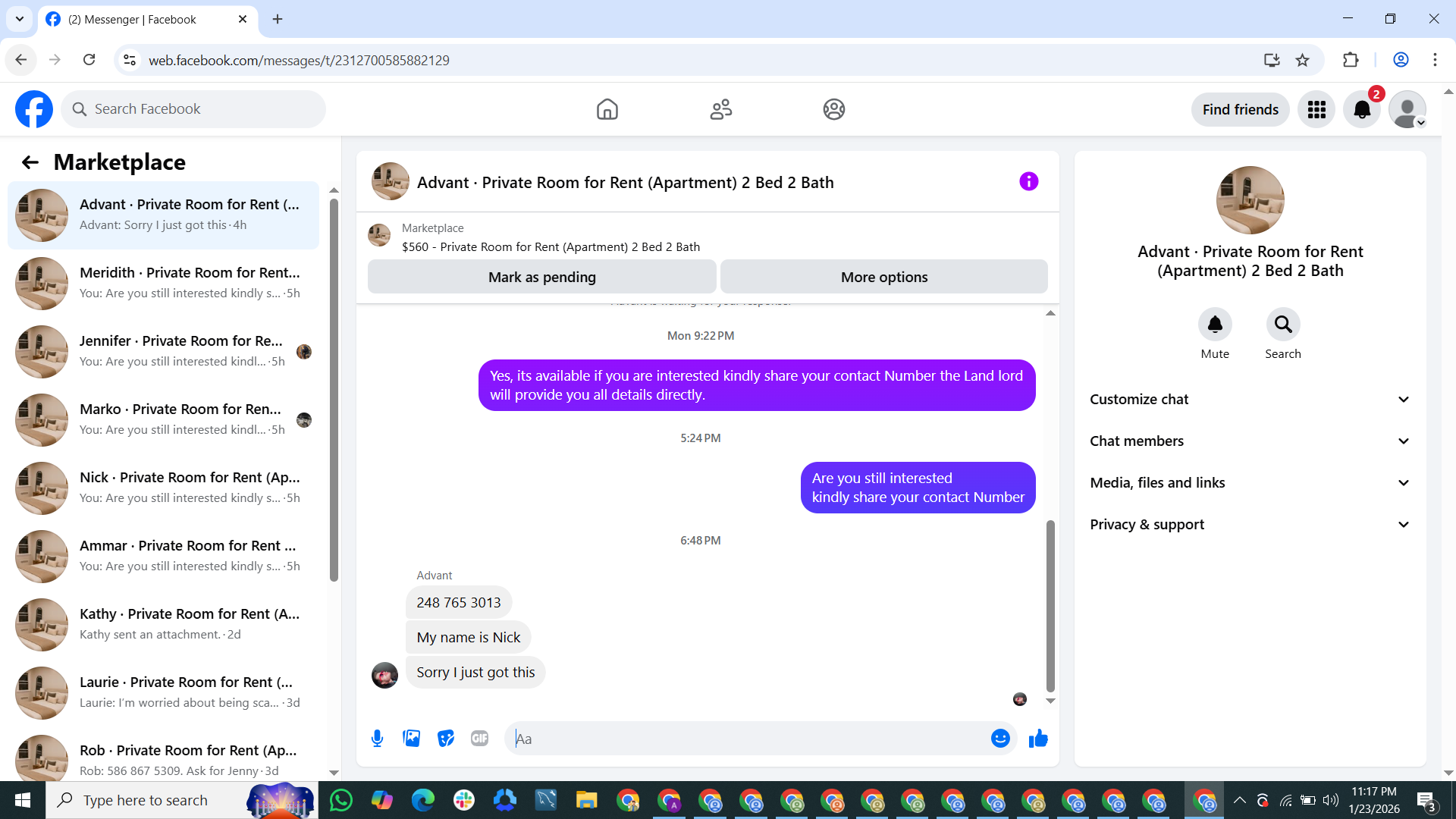
Task: Go to the Facebook Home tab
Action: 607,109
